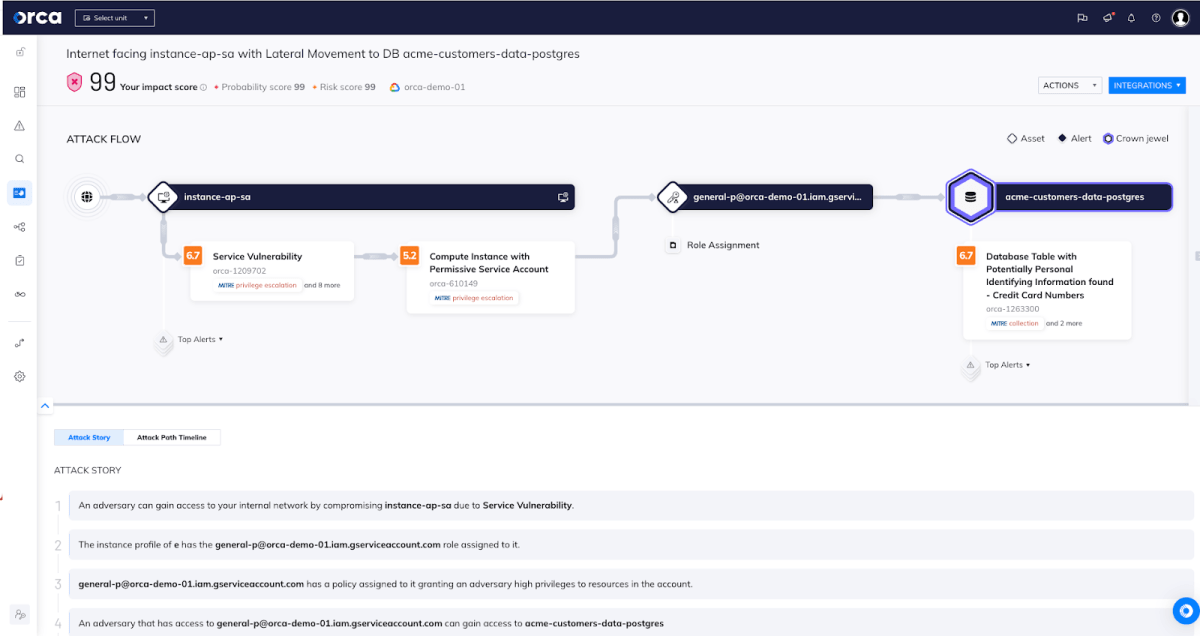This screenshot has height=636, width=1200.
Task: Open the alerts triangle icon in sidebar
Action: coord(19,126)
